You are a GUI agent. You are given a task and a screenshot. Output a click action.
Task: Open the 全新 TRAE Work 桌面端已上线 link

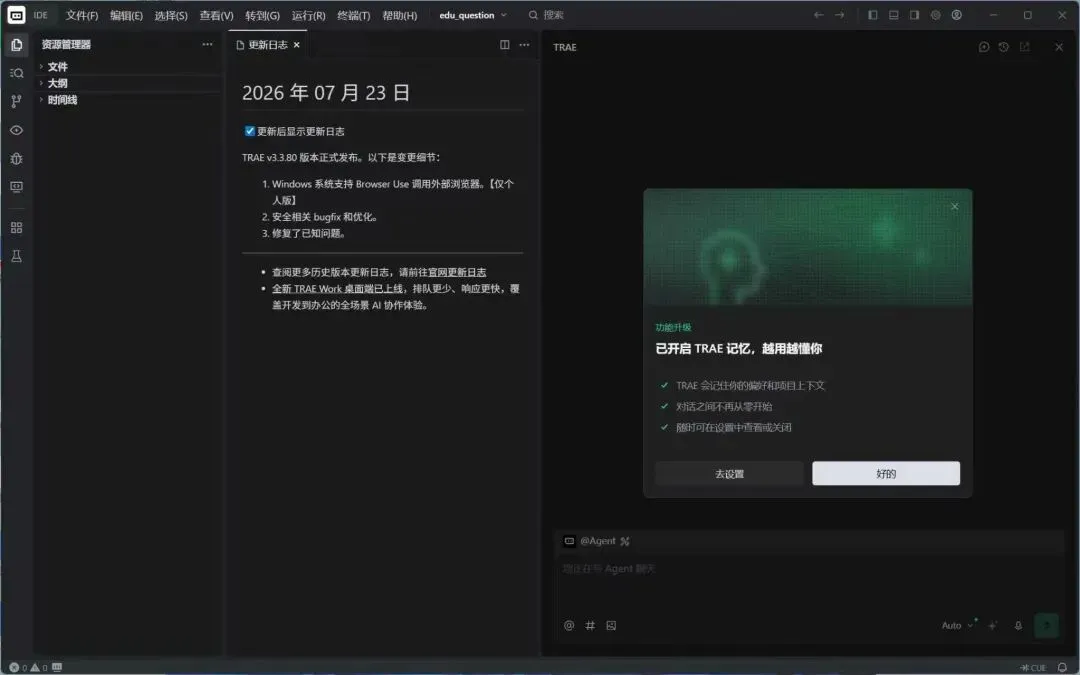tap(338, 289)
